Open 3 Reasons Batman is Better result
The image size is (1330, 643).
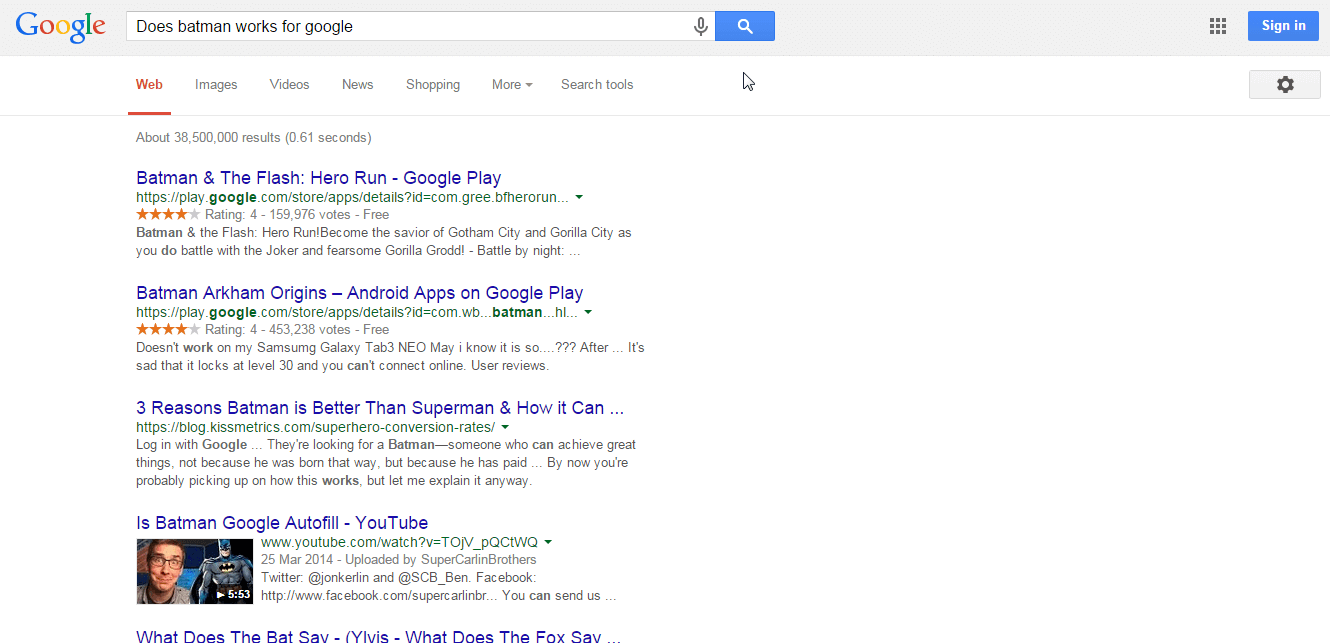pyautogui.click(x=380, y=408)
